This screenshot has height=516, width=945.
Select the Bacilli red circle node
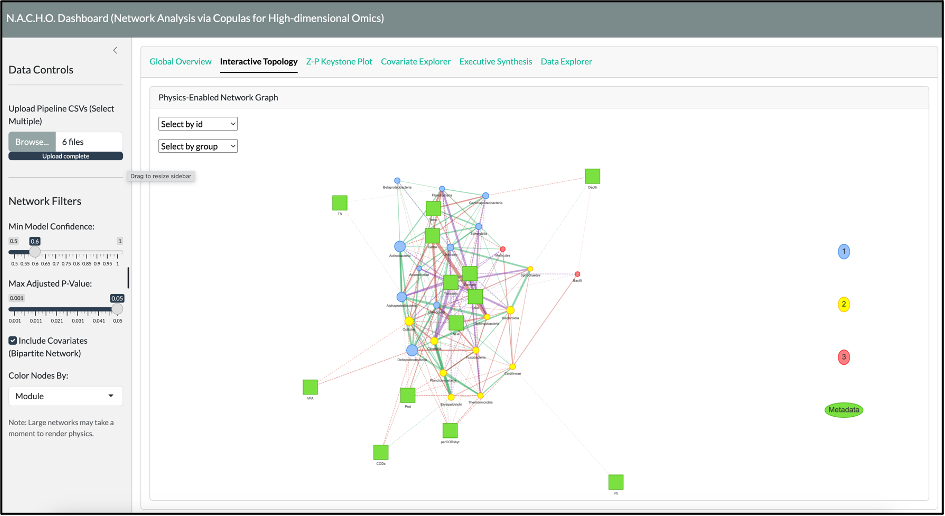pos(577,274)
